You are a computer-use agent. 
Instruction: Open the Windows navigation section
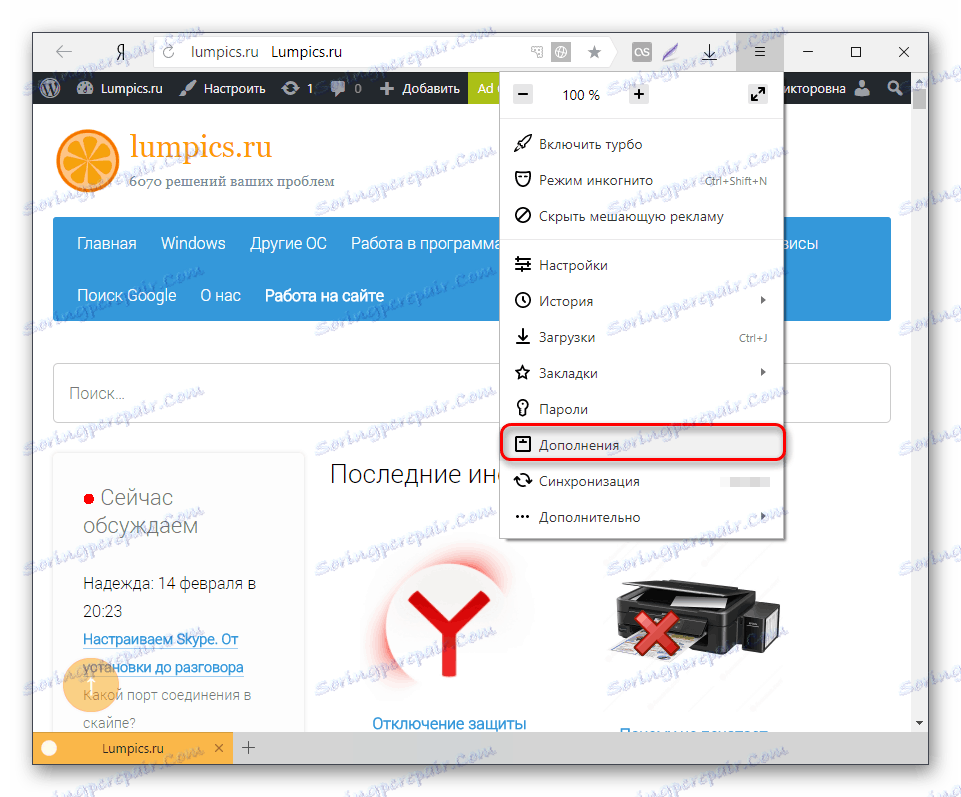[193, 243]
